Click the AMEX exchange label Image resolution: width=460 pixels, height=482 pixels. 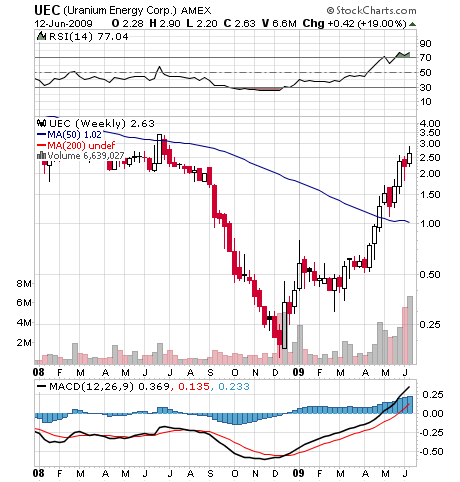(x=196, y=11)
